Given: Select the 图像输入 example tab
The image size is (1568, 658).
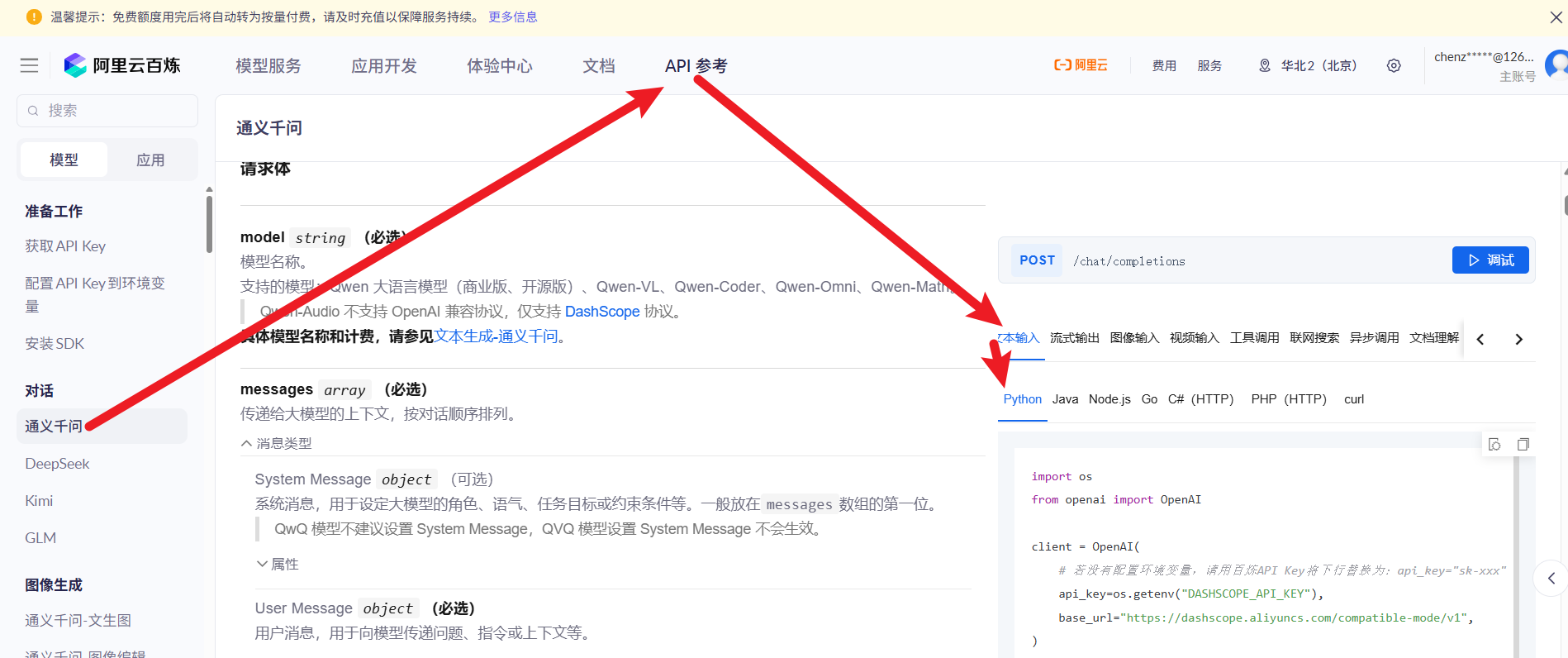Looking at the screenshot, I should click(x=1135, y=337).
